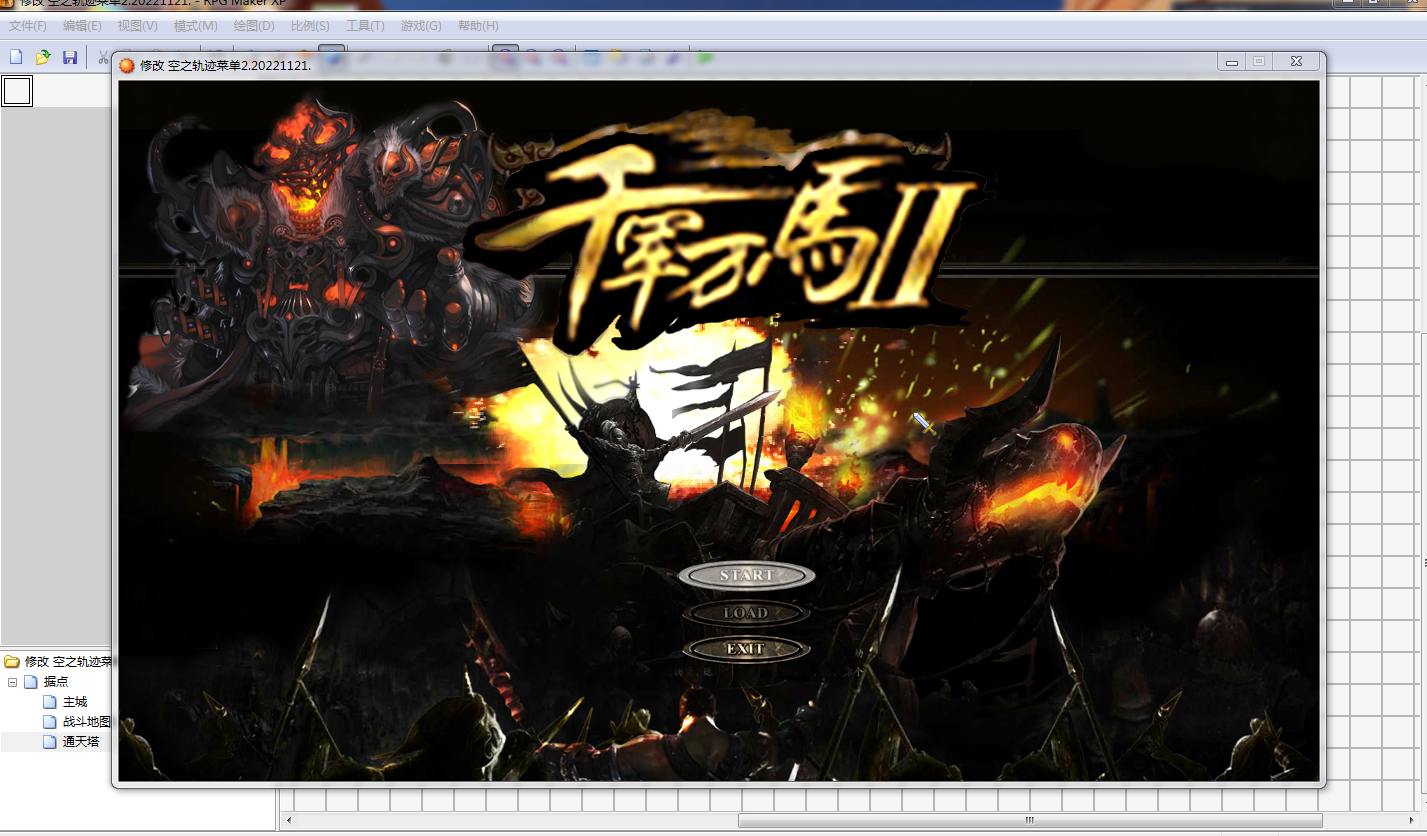Click the New Project toolbar icon
The image size is (1427, 836).
[x=16, y=58]
